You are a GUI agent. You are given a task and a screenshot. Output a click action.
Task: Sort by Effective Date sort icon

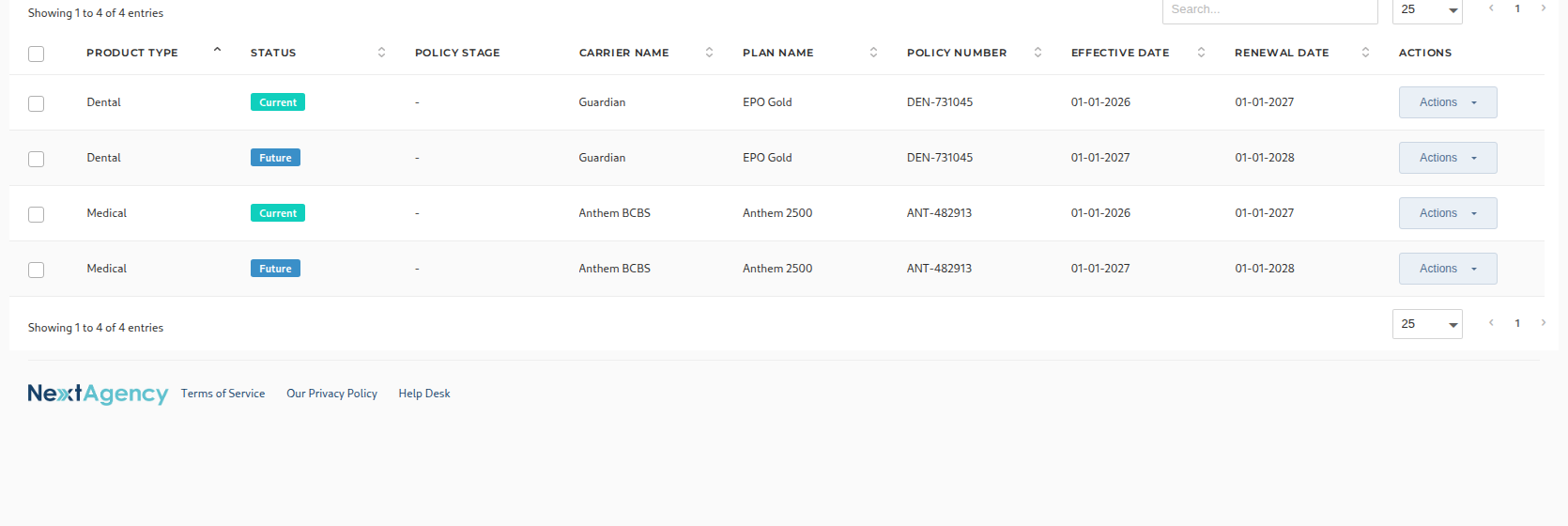click(1201, 53)
